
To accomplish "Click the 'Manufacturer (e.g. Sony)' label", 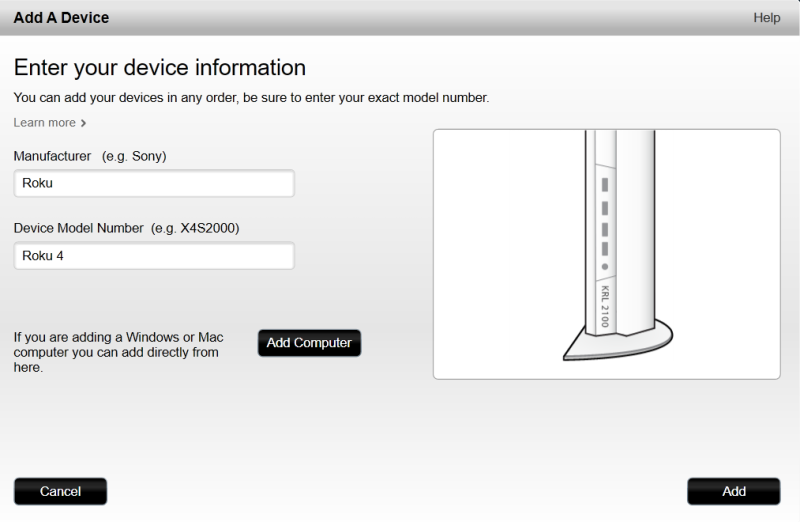I will pos(90,156).
